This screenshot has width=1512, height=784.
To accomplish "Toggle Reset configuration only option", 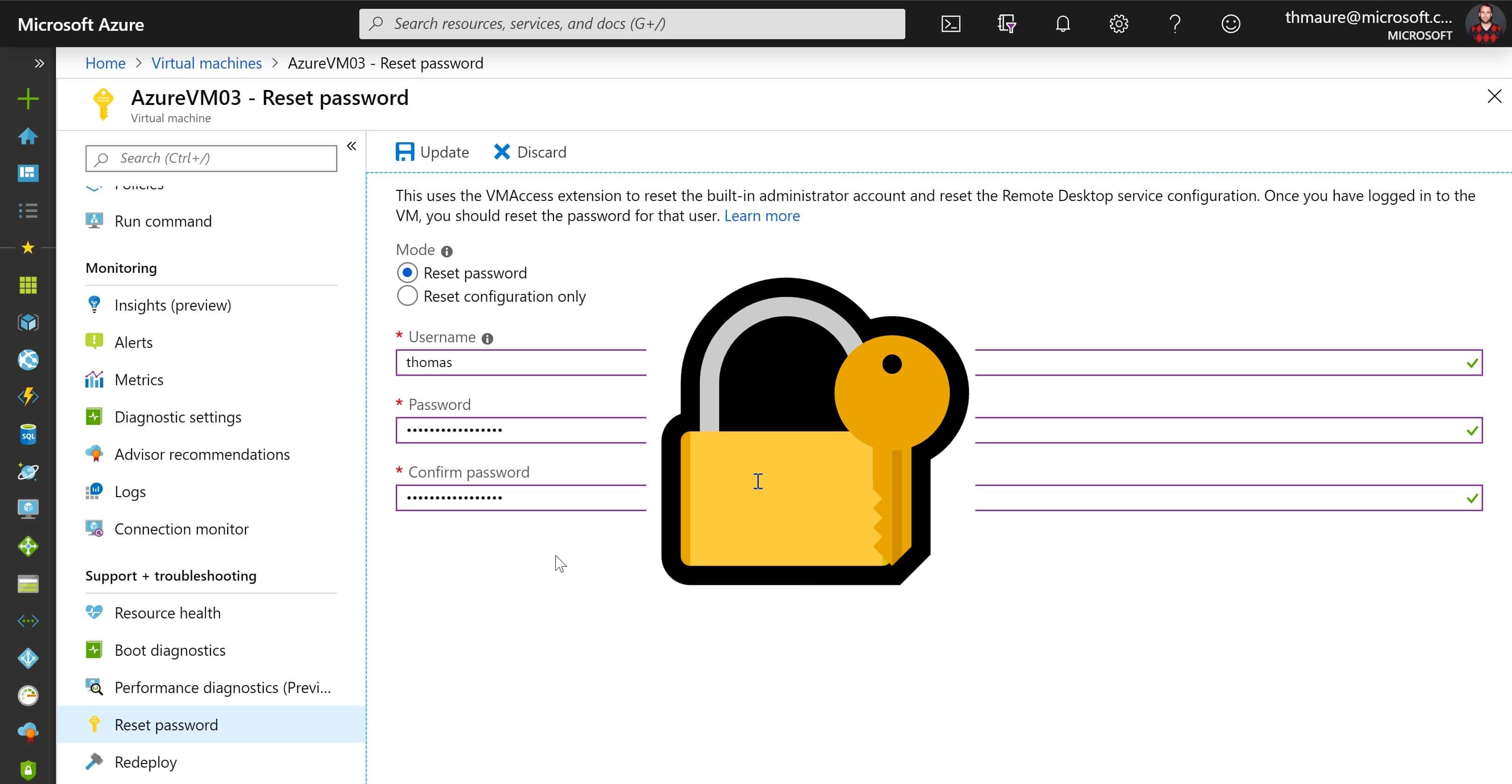I will click(x=408, y=296).
